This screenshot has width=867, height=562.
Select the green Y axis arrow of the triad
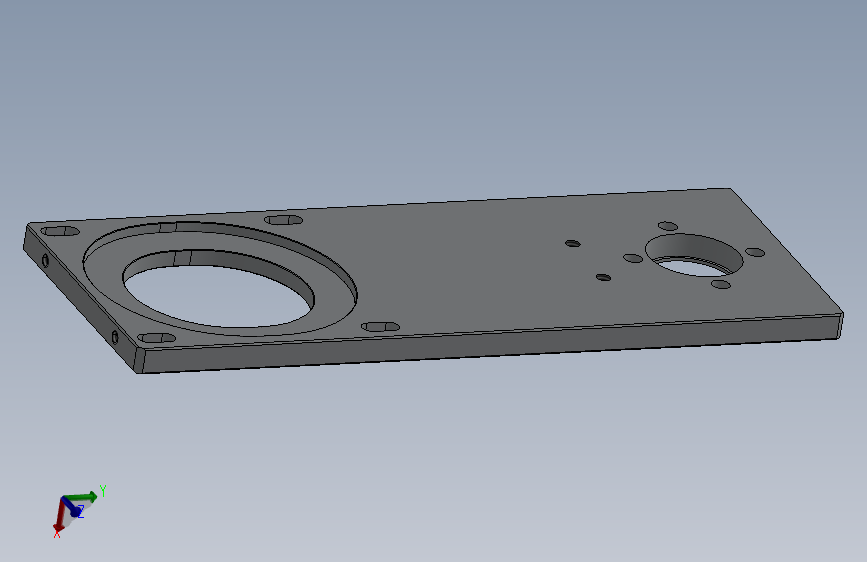pos(80,497)
